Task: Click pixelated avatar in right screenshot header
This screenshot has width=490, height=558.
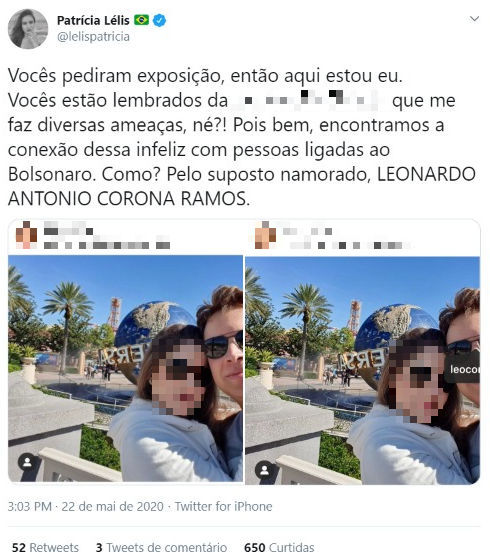Action: [265, 235]
